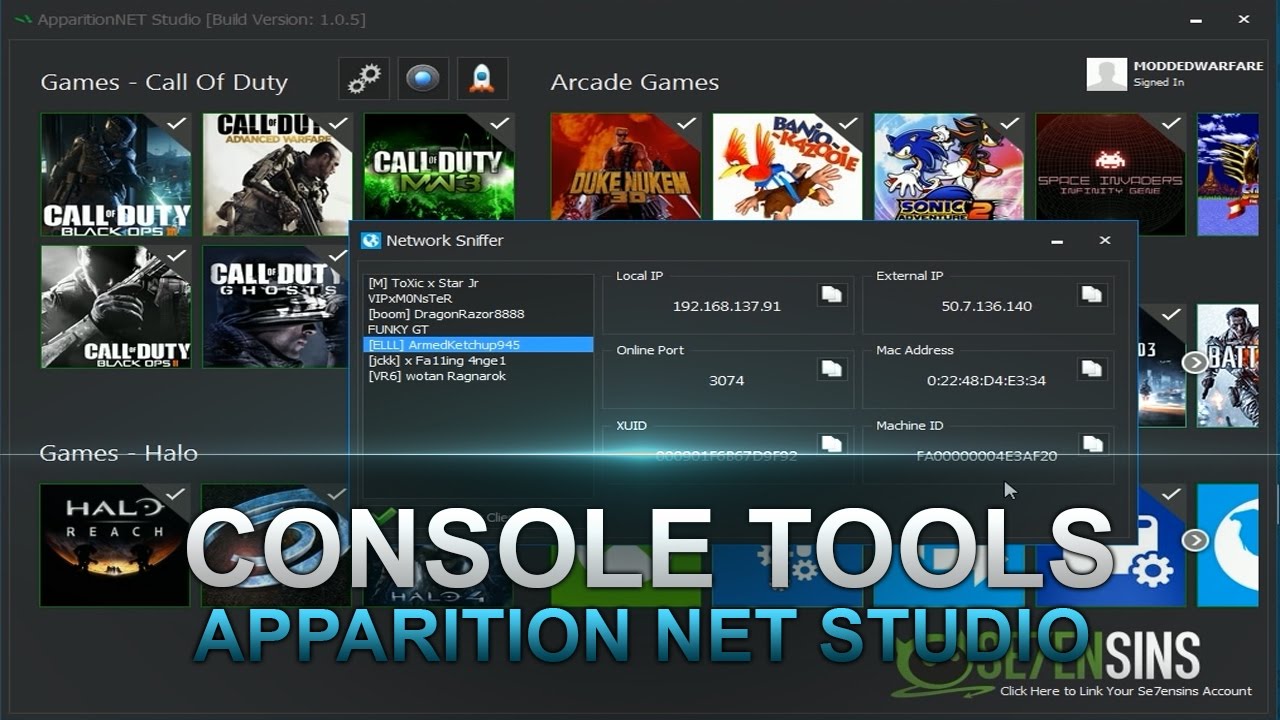Screen dimensions: 1280x720
Task: Select VIPxM0NsTeR in player list
Action: click(478, 298)
